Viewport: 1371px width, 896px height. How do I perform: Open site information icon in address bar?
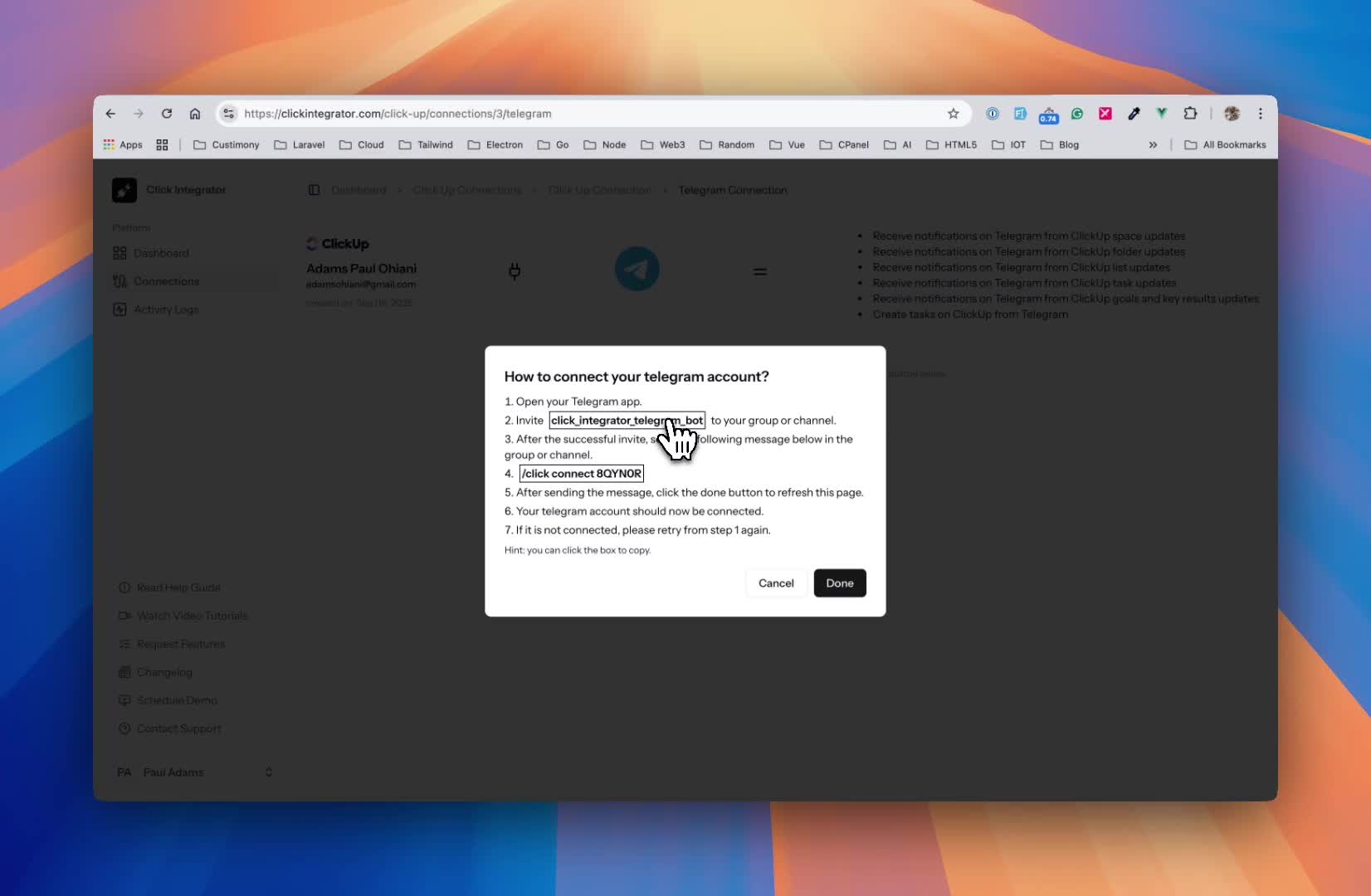click(229, 114)
